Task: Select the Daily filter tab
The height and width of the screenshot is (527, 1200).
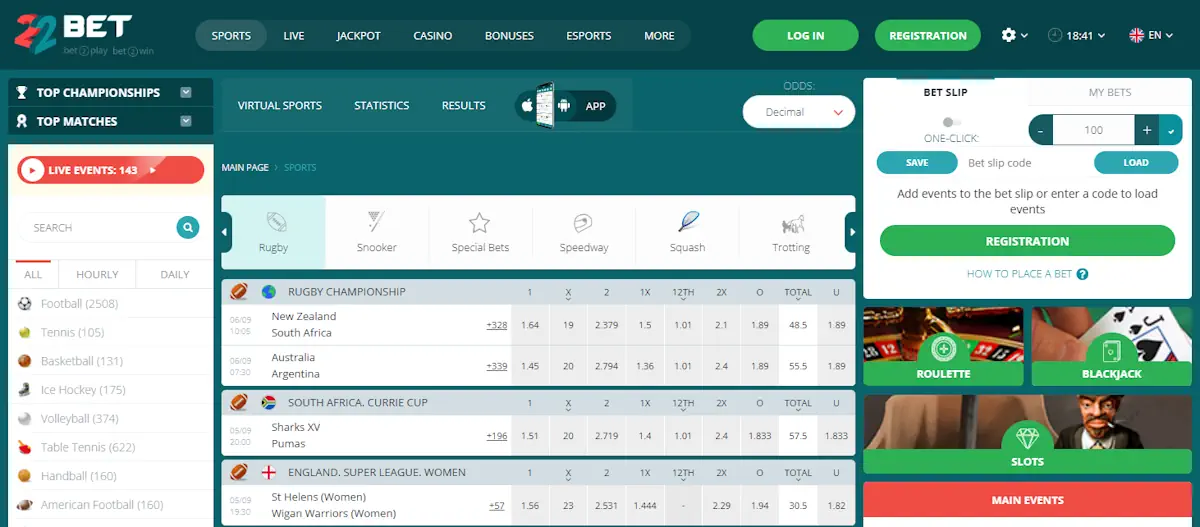Action: tap(175, 274)
